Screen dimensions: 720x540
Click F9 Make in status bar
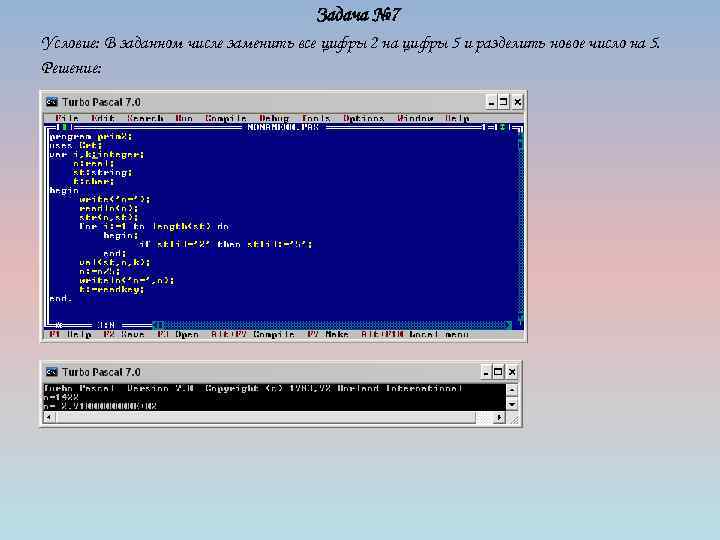[x=328, y=334]
